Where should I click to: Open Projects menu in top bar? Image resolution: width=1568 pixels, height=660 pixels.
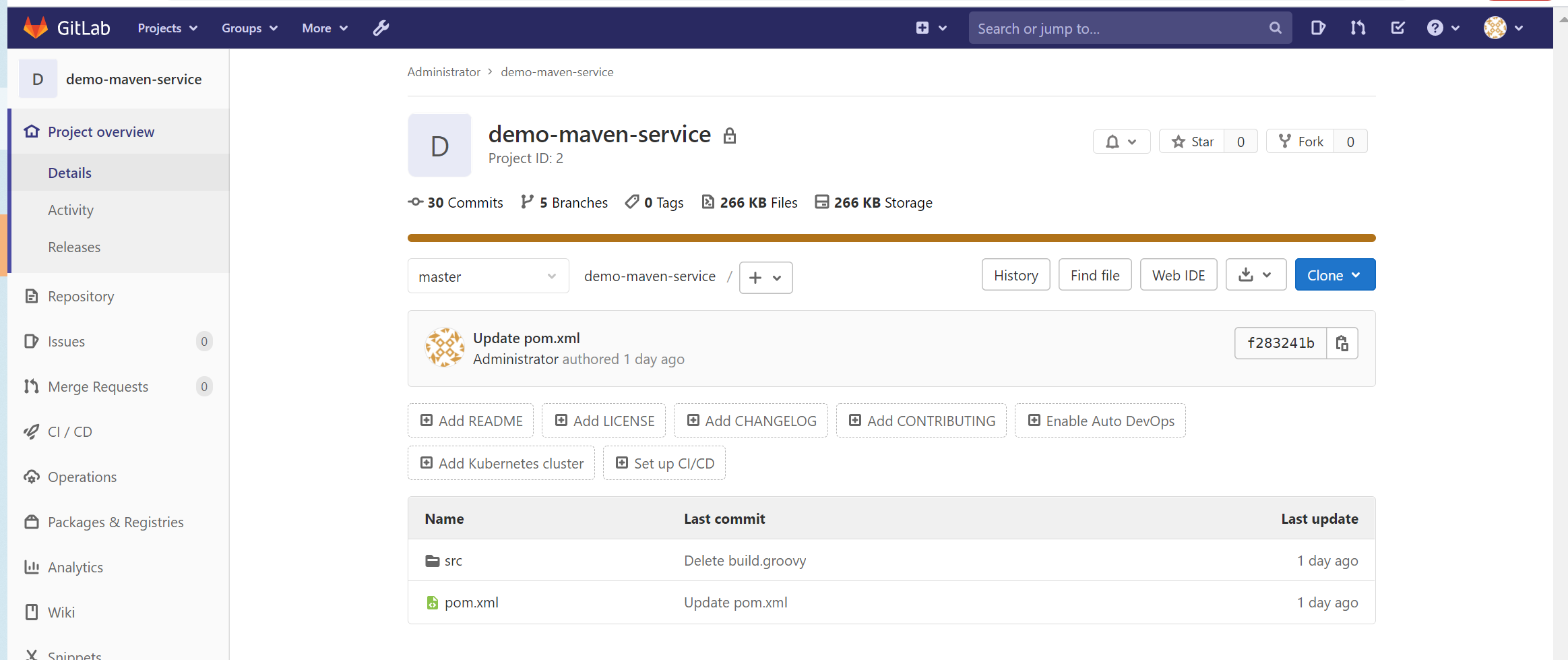168,28
